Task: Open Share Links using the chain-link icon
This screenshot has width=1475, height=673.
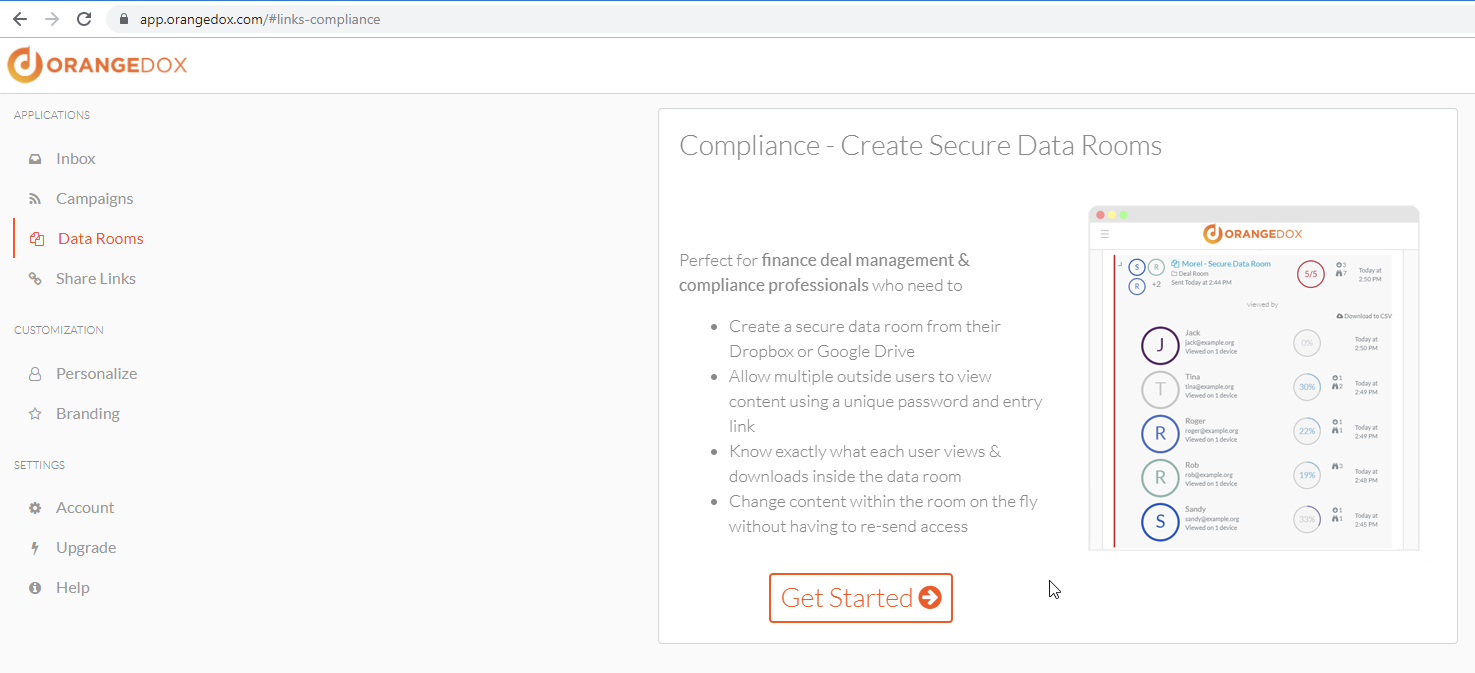Action: point(36,278)
